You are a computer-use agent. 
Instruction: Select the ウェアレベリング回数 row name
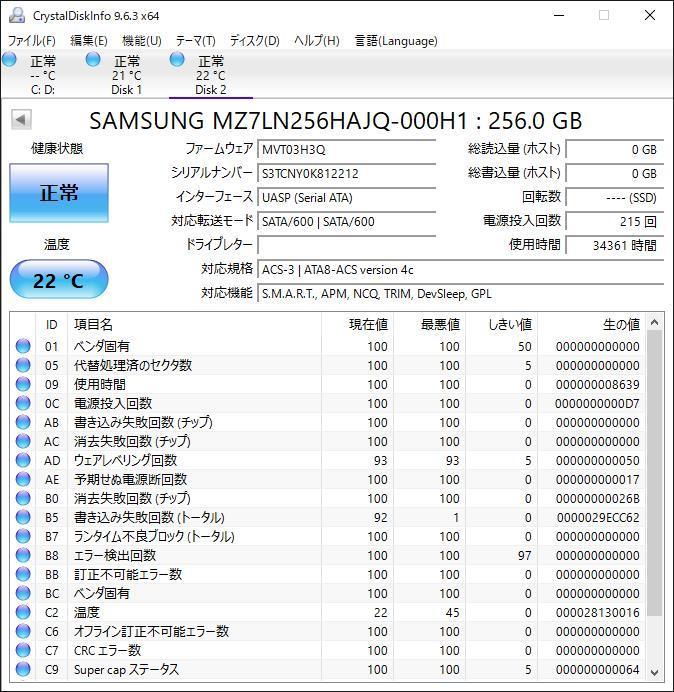pyautogui.click(x=125, y=460)
